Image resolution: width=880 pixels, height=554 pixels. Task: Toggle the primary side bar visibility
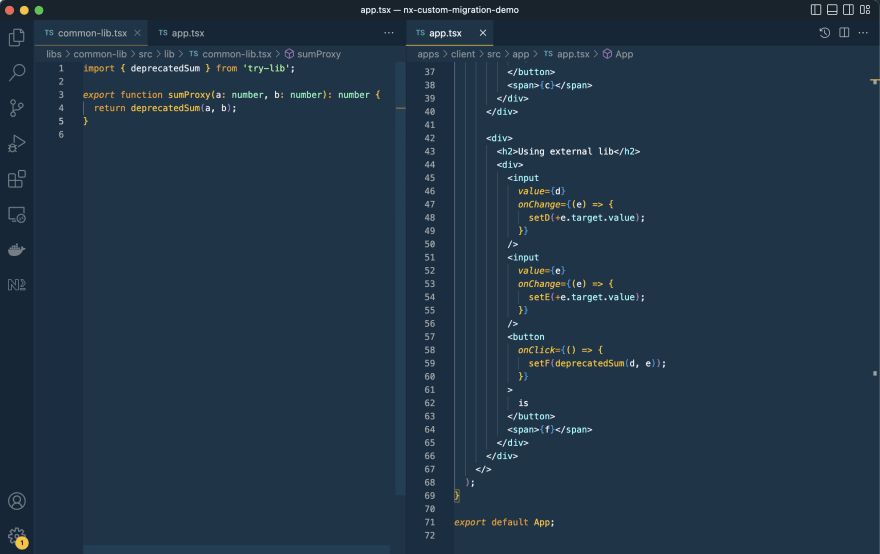pyautogui.click(x=816, y=10)
